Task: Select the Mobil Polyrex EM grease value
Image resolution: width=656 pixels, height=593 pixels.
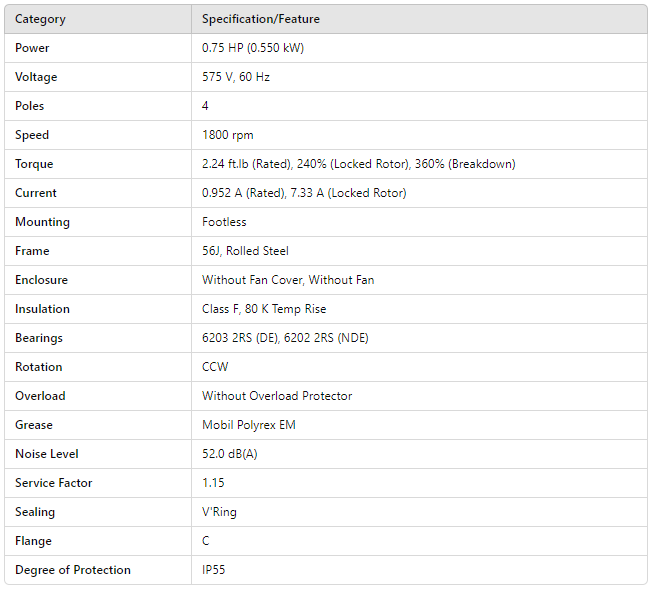Action: click(249, 425)
